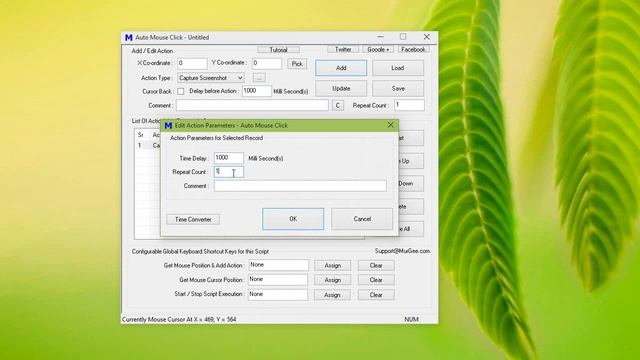Screen dimensions: 640x360
Task: Click OK in Edit Action Parameters dialog
Action: (293, 219)
